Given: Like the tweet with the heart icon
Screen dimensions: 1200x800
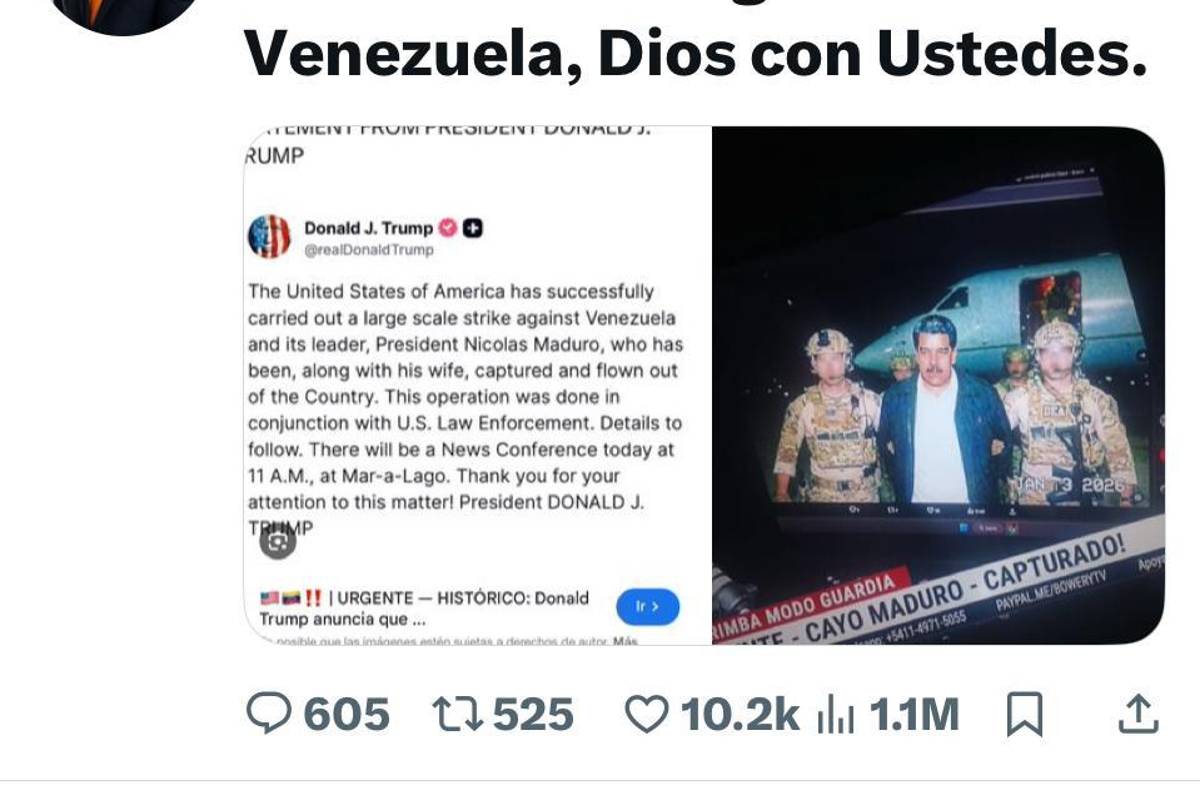Looking at the screenshot, I should click(x=646, y=714).
